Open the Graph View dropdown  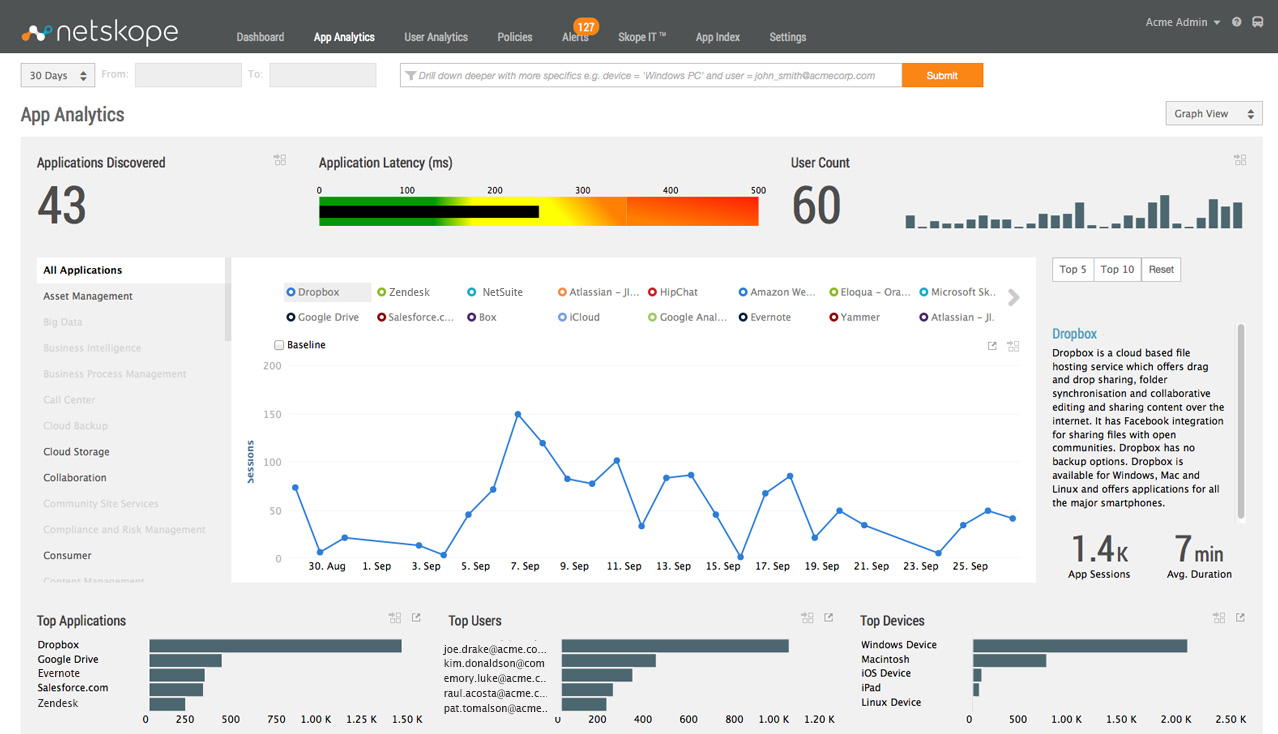[1213, 114]
